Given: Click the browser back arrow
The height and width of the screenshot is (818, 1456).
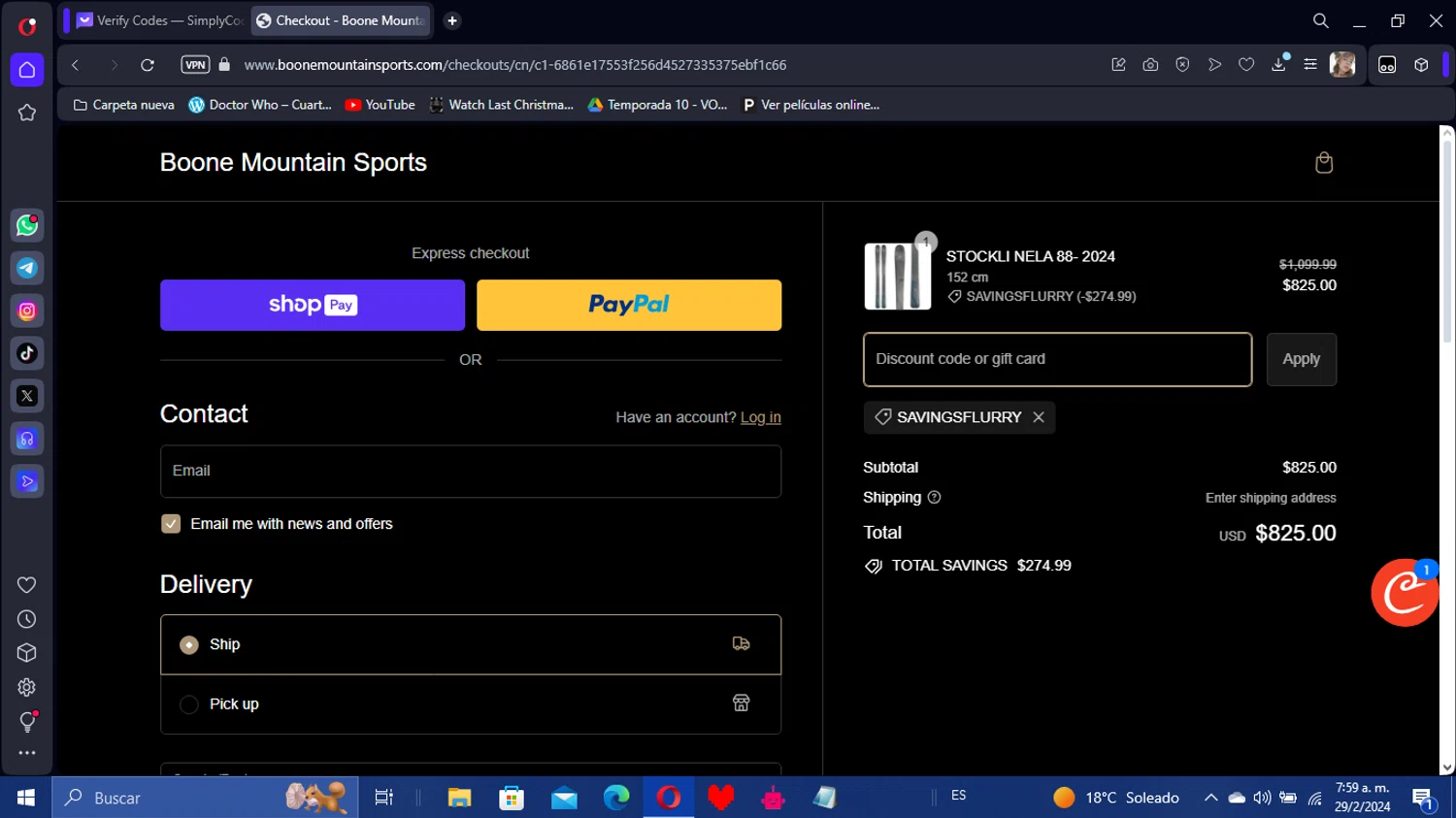Looking at the screenshot, I should [x=75, y=65].
